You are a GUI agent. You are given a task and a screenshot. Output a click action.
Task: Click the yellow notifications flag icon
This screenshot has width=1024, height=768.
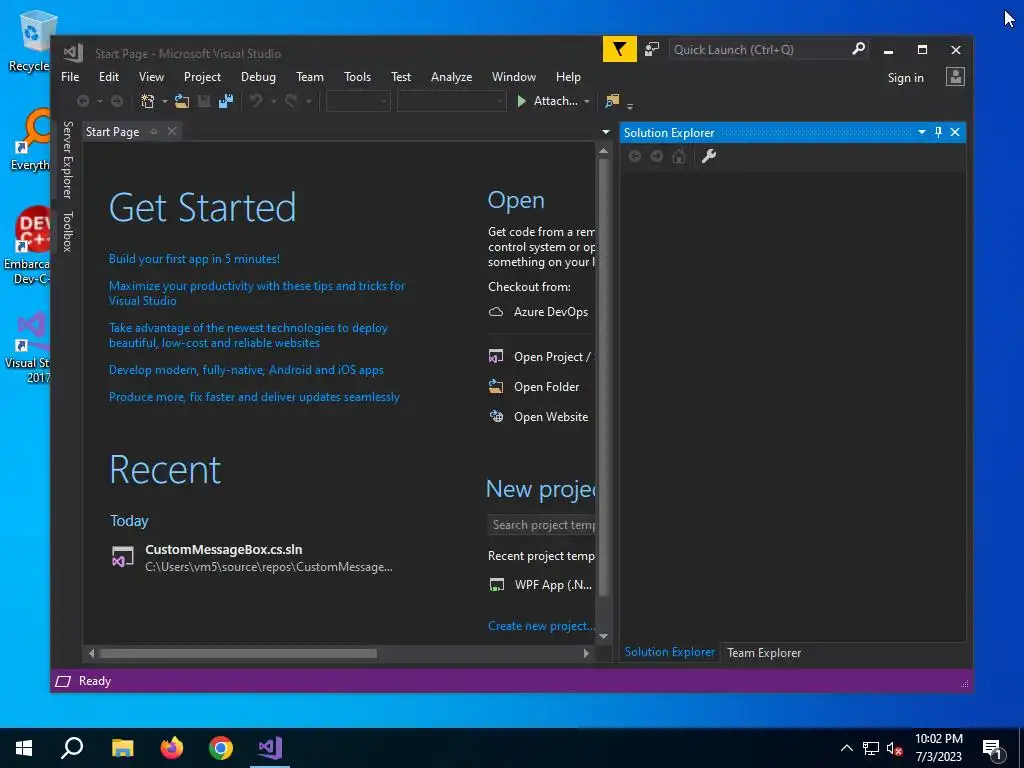pos(619,50)
